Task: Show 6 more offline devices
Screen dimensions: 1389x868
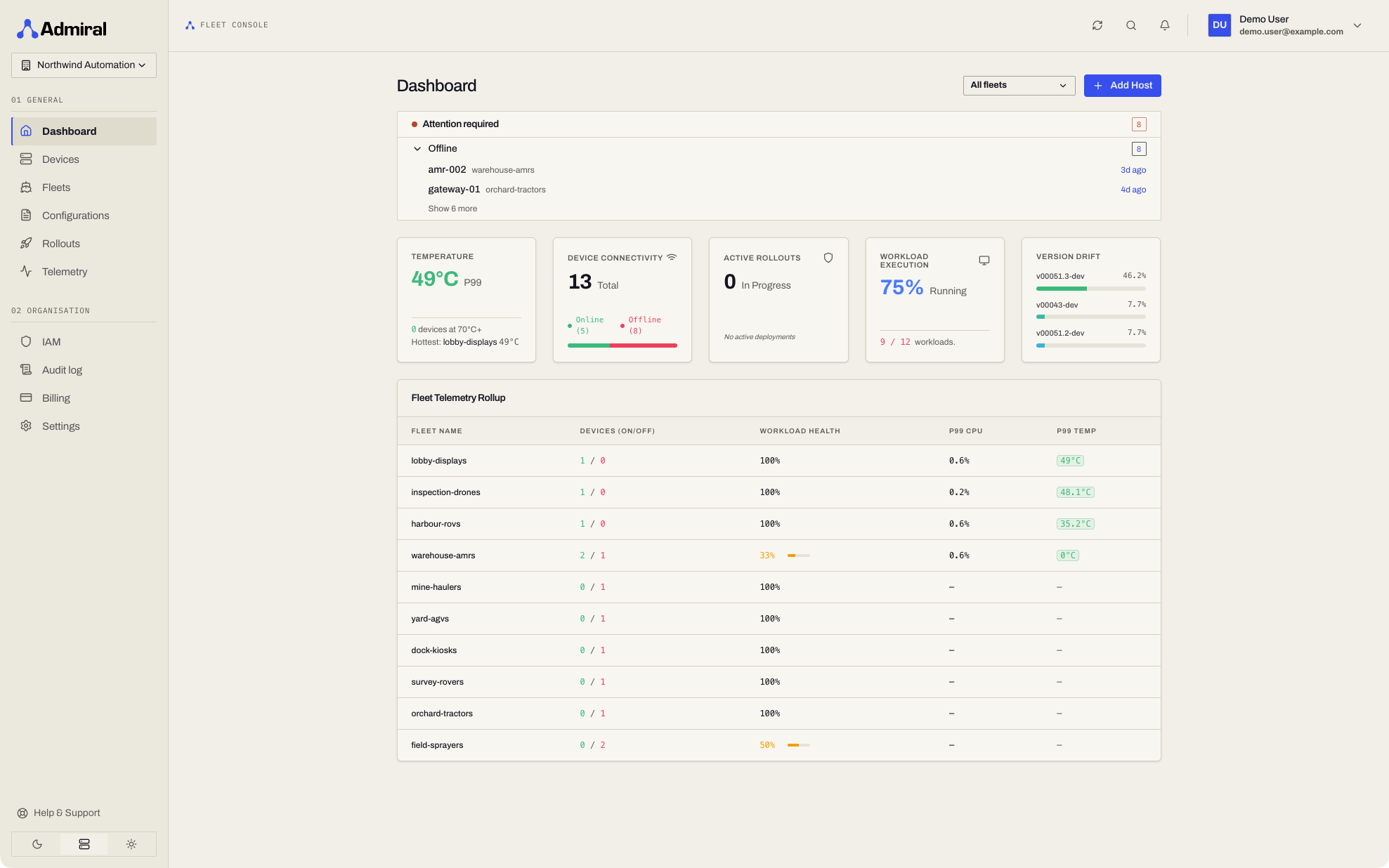Action: pyautogui.click(x=452, y=209)
